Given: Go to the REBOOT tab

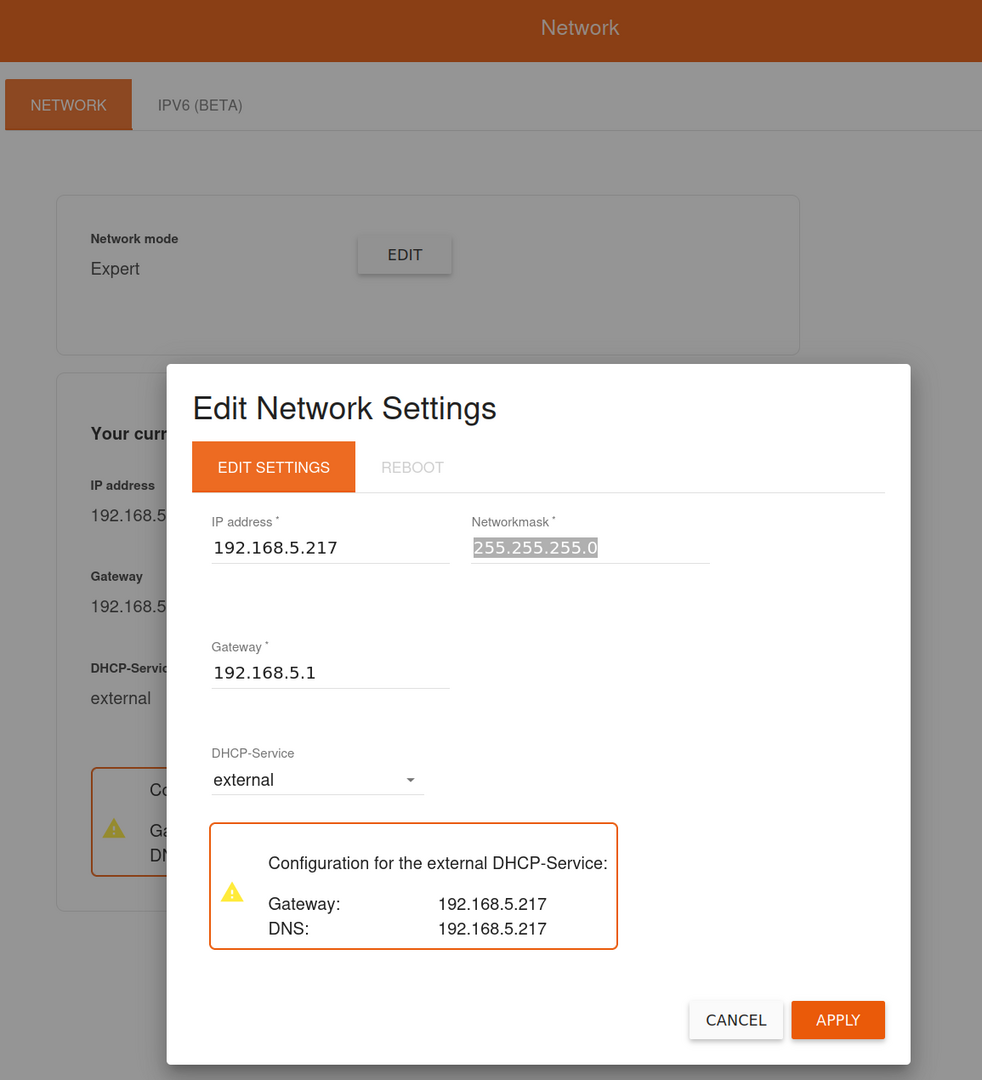Looking at the screenshot, I should click(412, 467).
